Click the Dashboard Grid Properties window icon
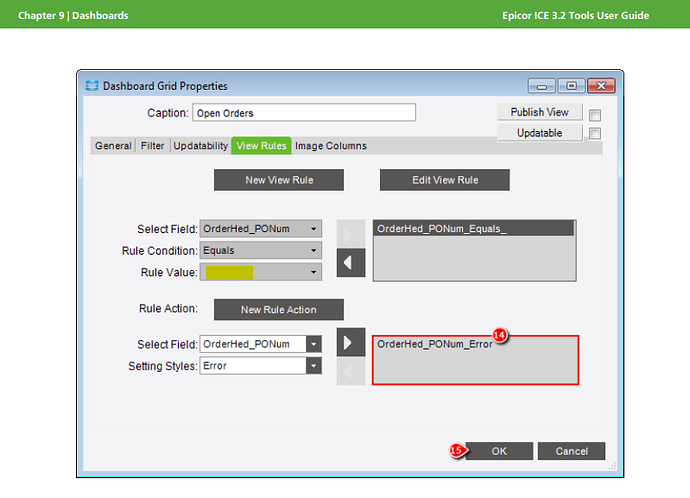The height and width of the screenshot is (498, 690). 92,85
